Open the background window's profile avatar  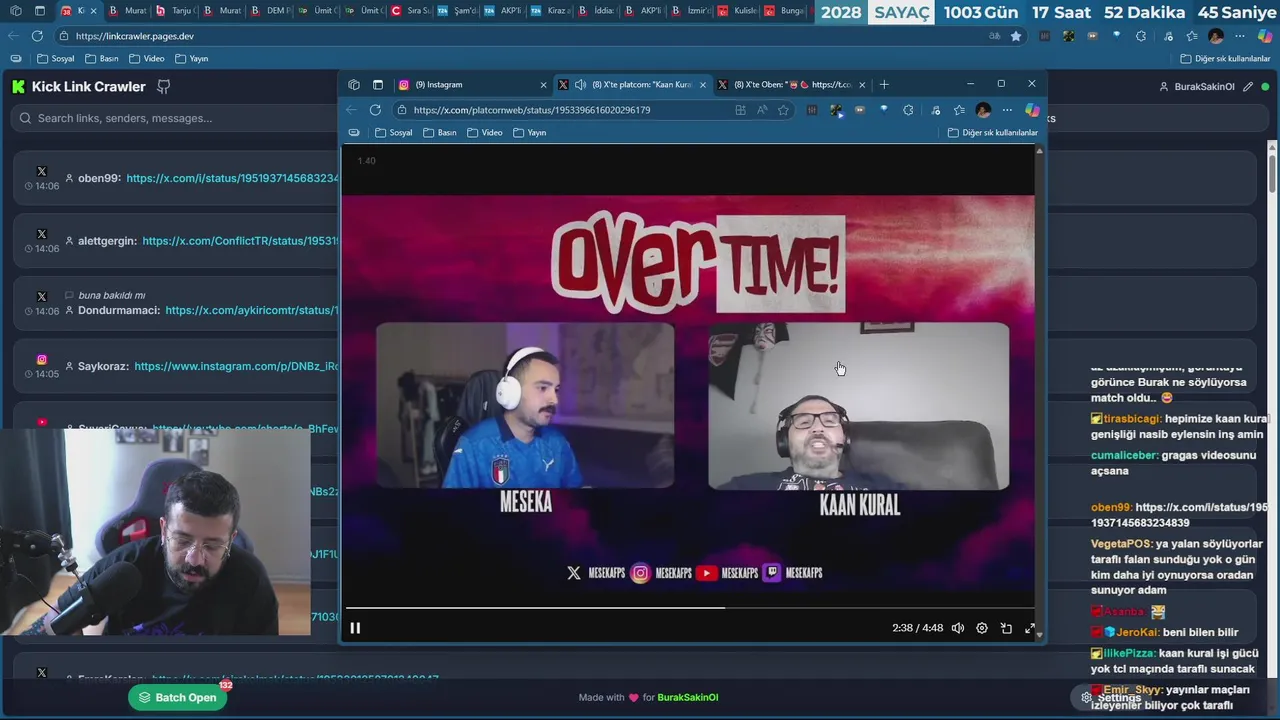tap(1216, 36)
